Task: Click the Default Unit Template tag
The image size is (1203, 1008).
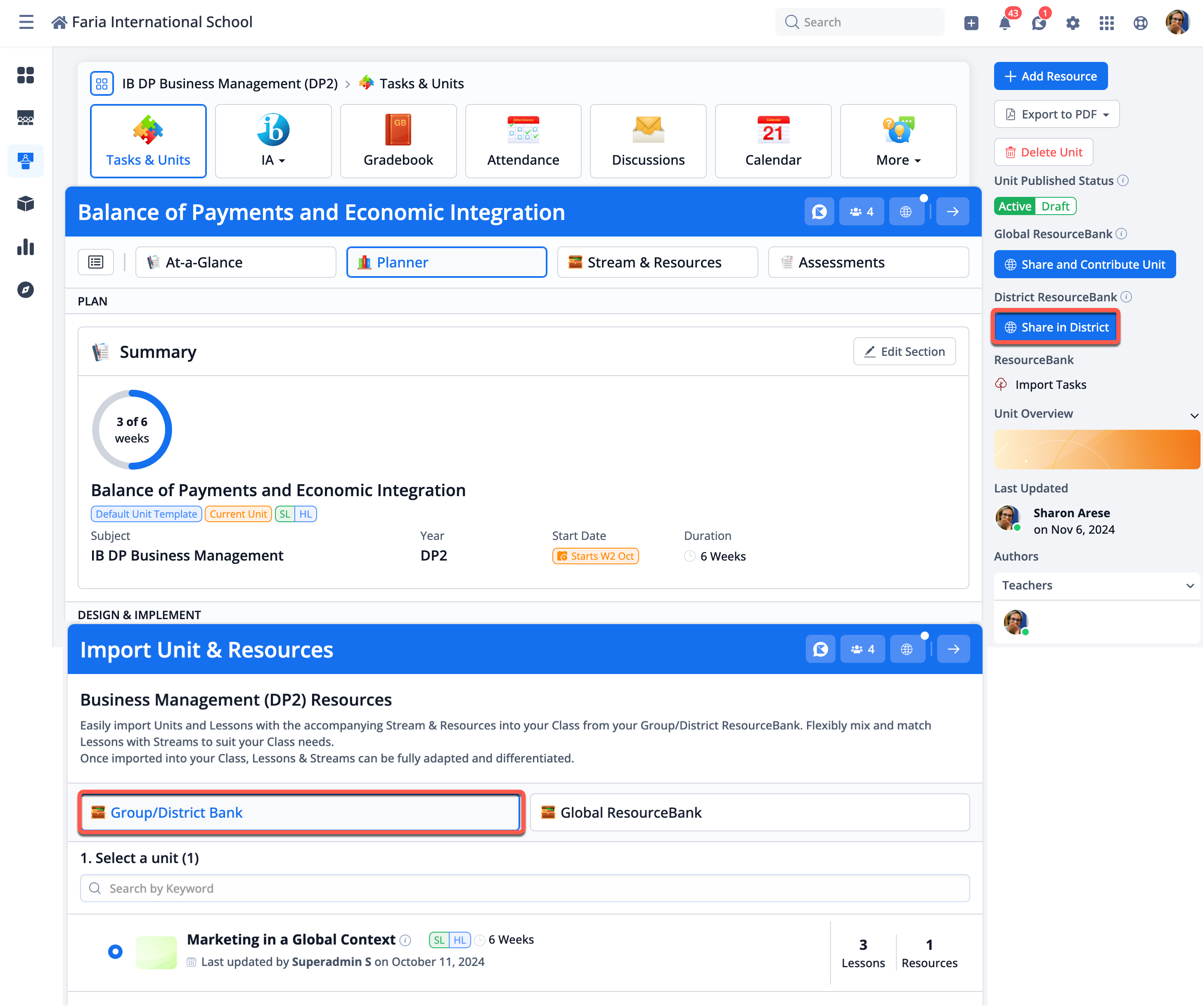Action: point(146,514)
